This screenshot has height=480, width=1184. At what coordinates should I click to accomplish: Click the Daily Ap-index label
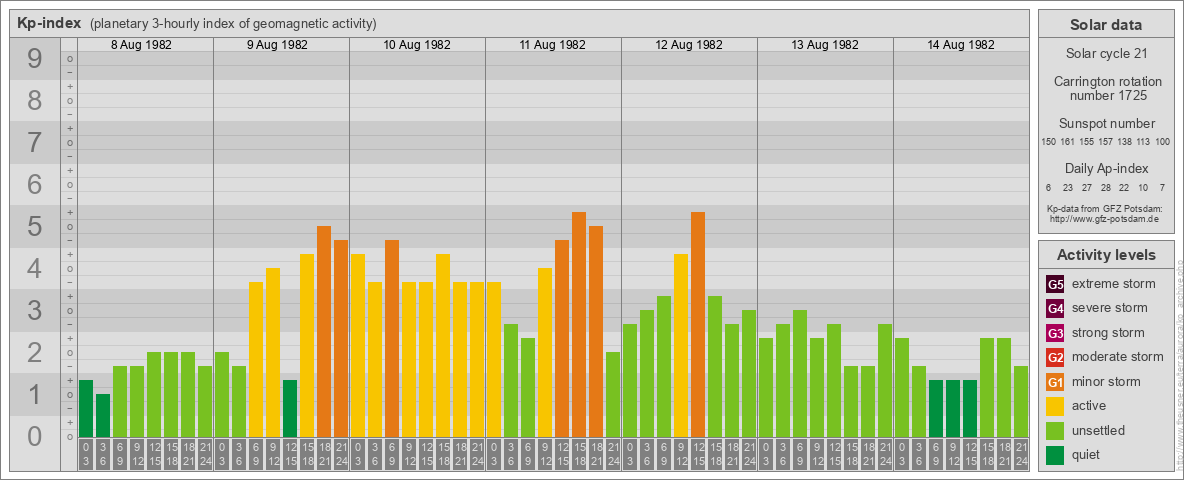click(x=1105, y=168)
